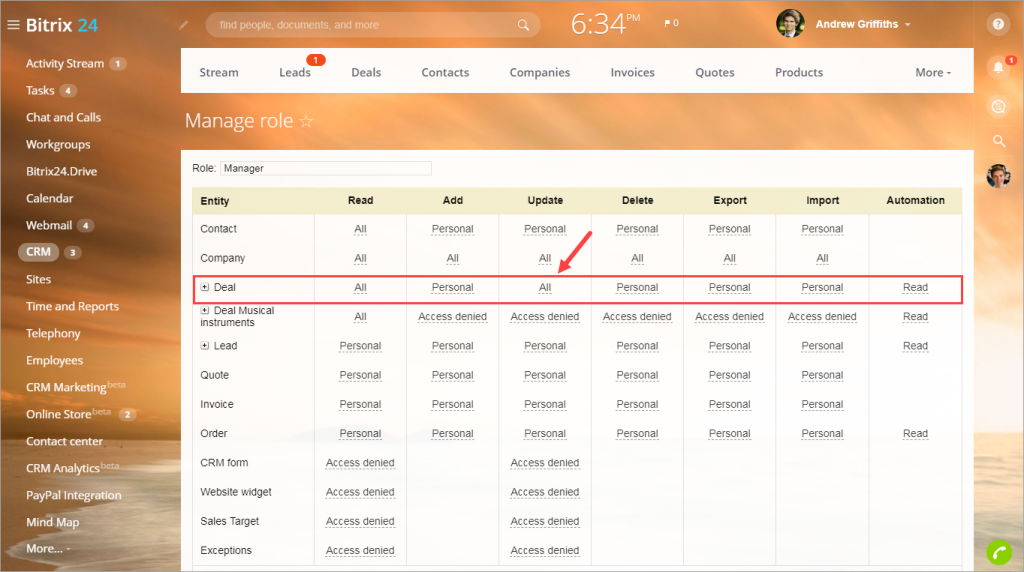1024x572 pixels.
Task: Change Invoice Export permission Personal
Action: click(x=729, y=404)
